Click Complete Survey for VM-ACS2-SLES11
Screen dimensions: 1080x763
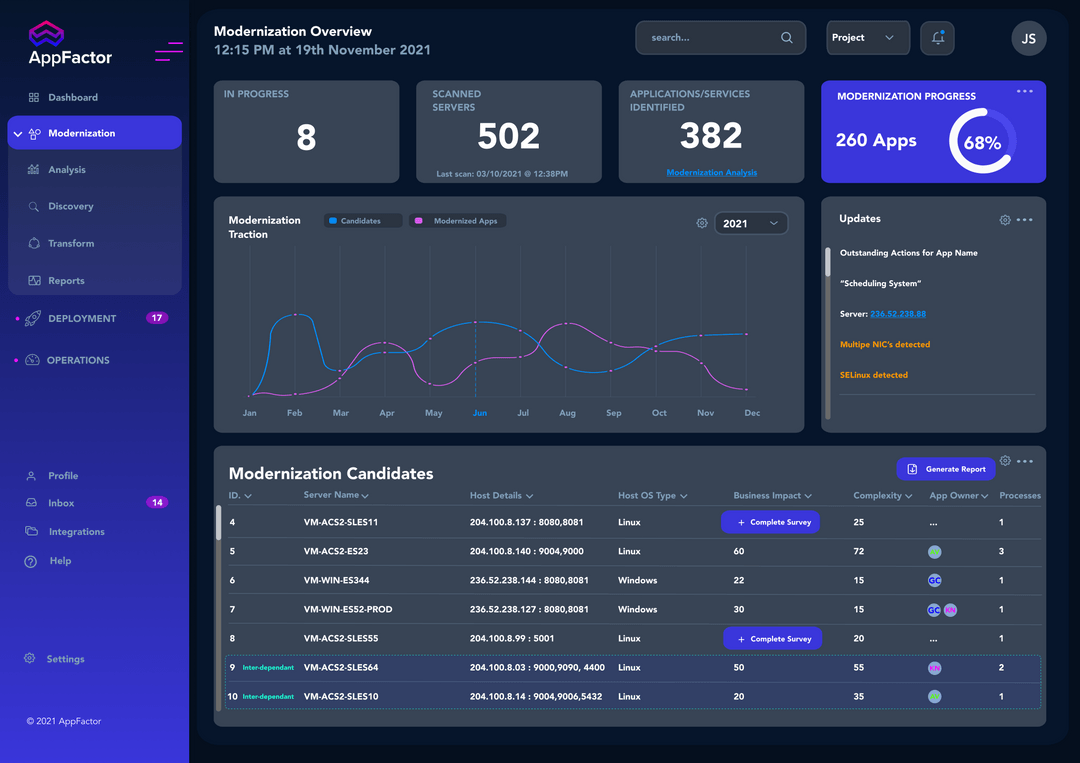click(770, 522)
